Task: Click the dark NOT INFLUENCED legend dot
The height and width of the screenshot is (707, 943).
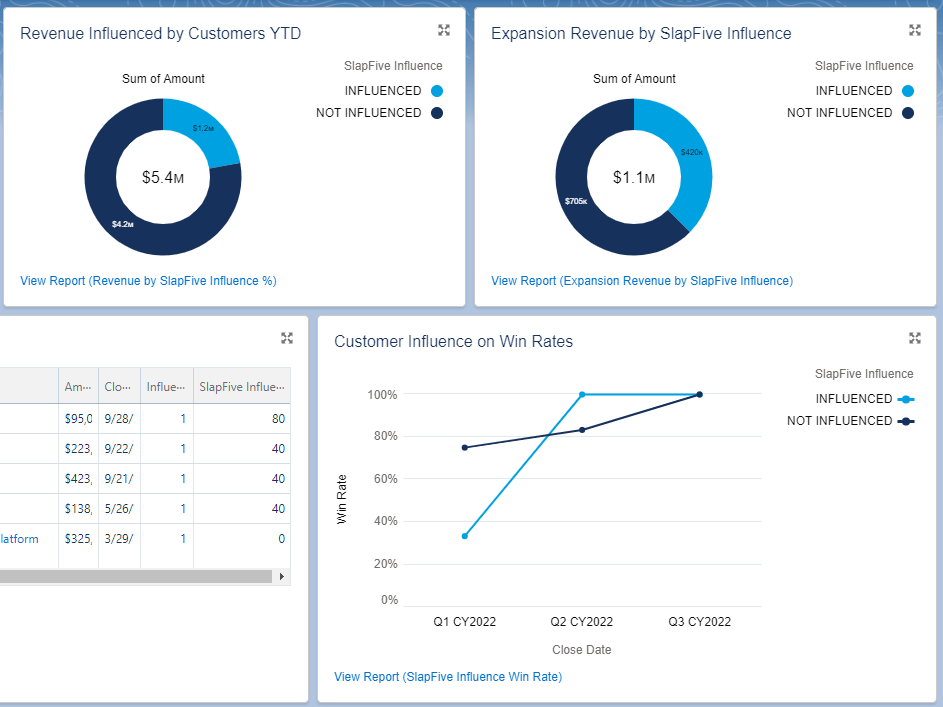Action: coord(437,112)
